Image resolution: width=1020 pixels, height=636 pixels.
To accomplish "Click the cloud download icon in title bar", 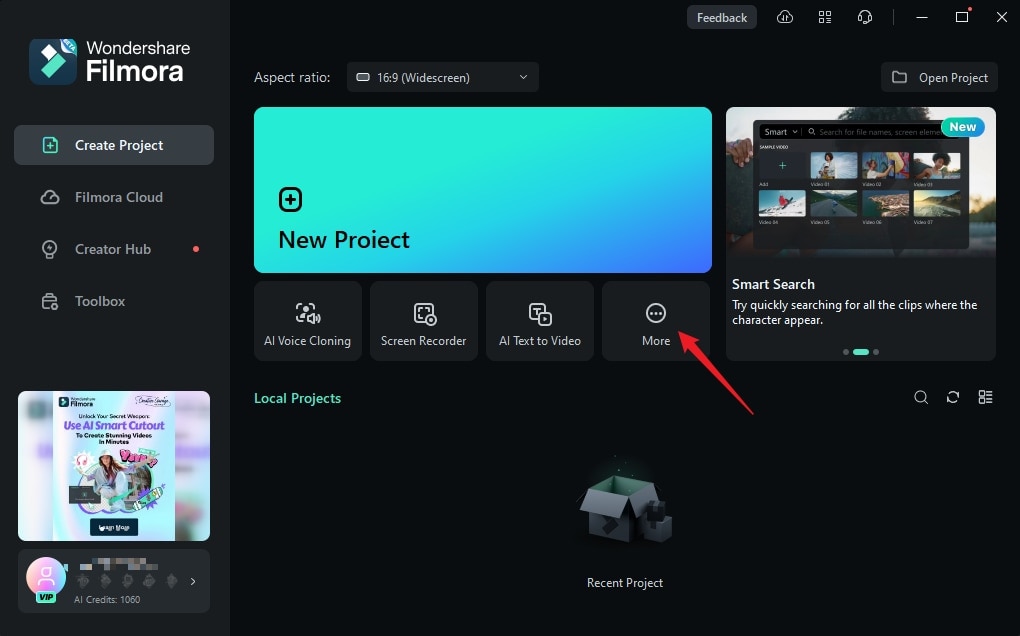I will click(x=785, y=17).
